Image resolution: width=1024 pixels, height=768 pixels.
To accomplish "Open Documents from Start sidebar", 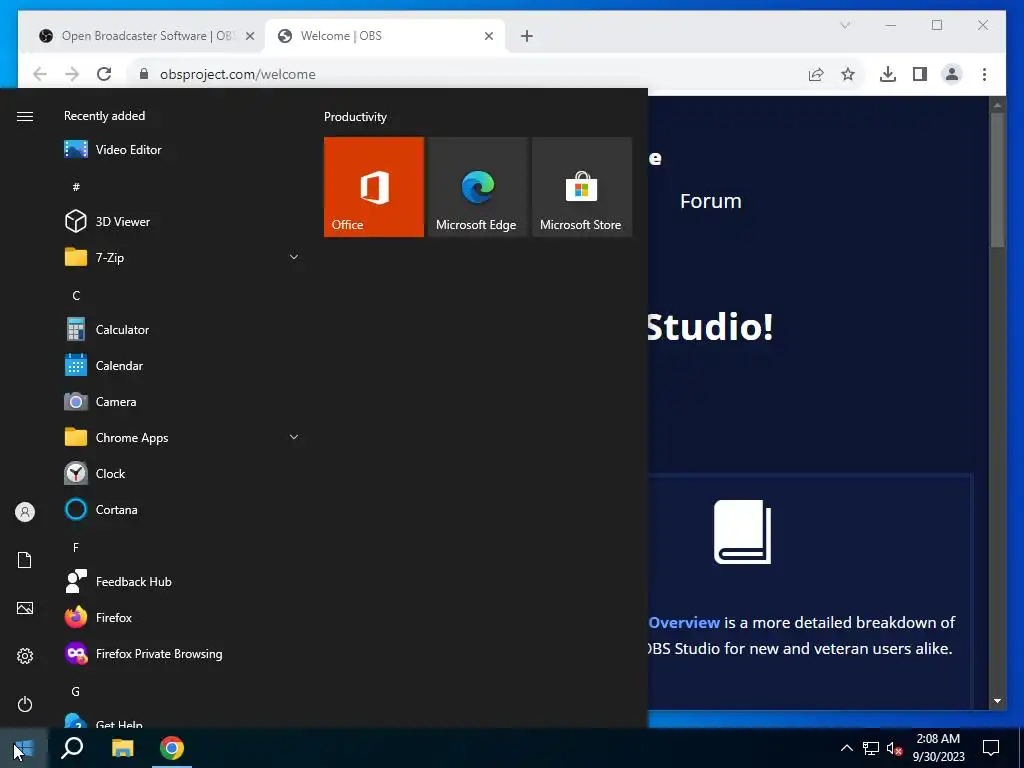I will click(25, 560).
